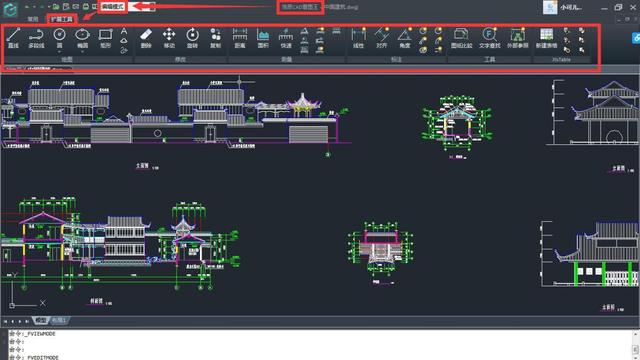Select the 移动 (Move) tool

(x=169, y=38)
